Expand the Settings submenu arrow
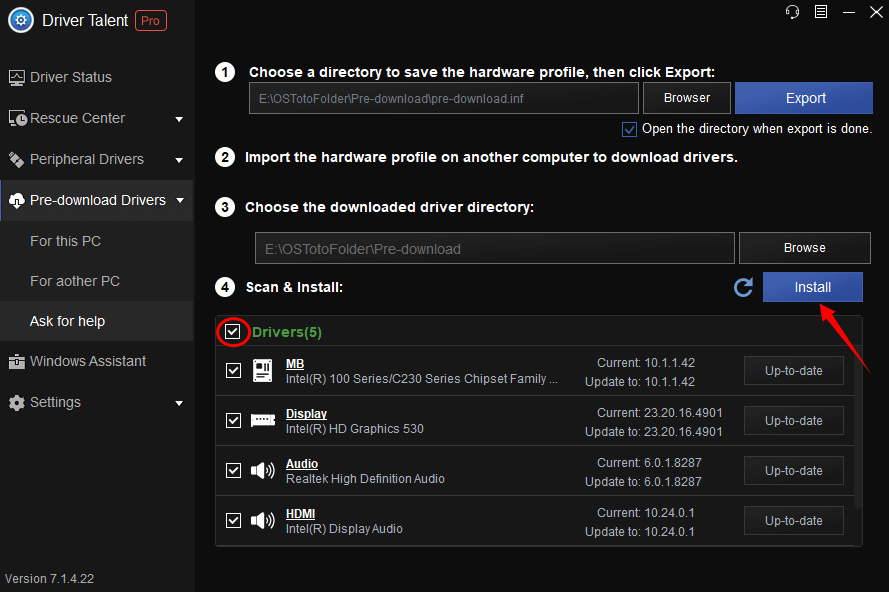The width and height of the screenshot is (889, 592). pyautogui.click(x=179, y=403)
